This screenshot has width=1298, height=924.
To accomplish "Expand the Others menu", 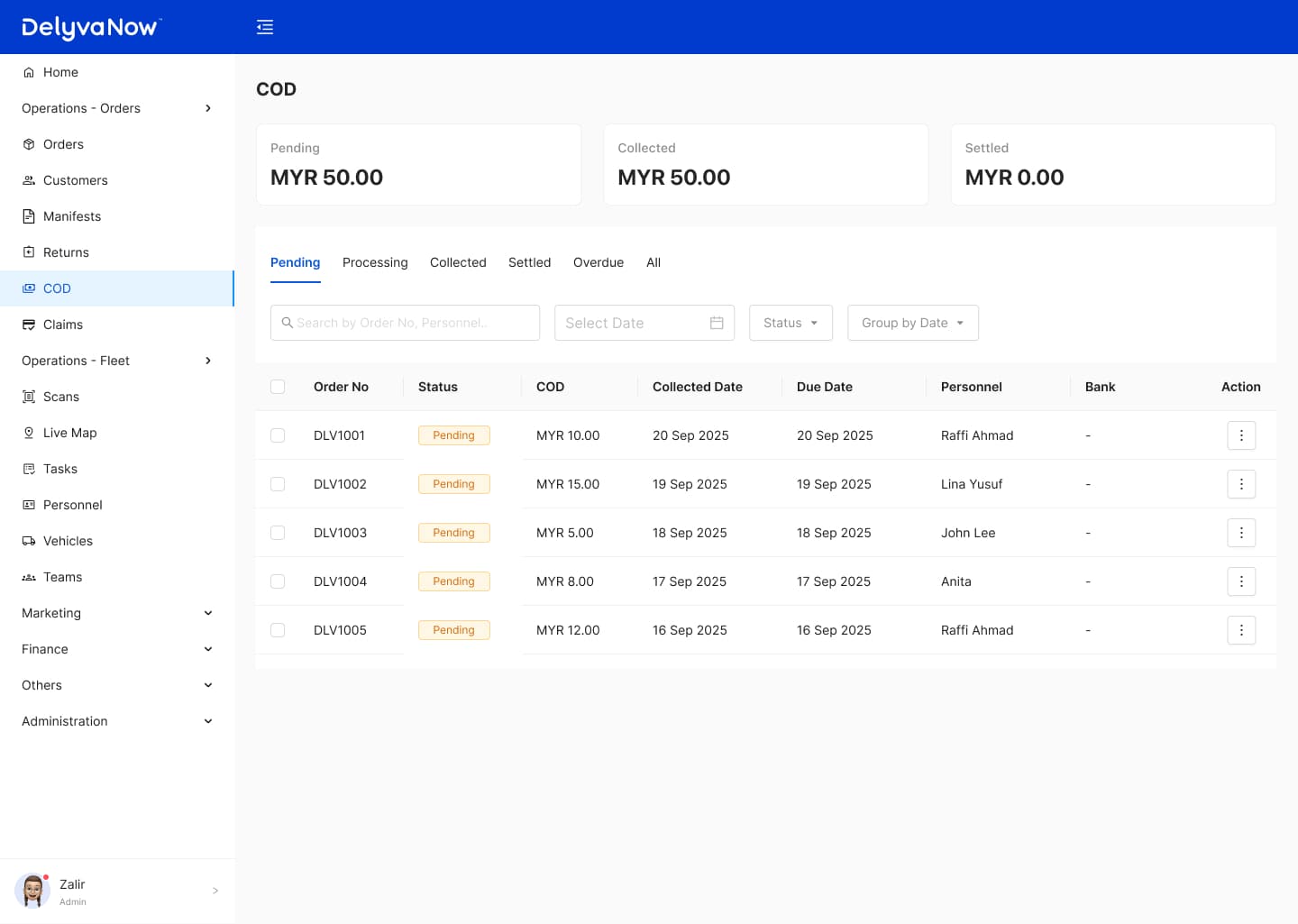I will [117, 685].
